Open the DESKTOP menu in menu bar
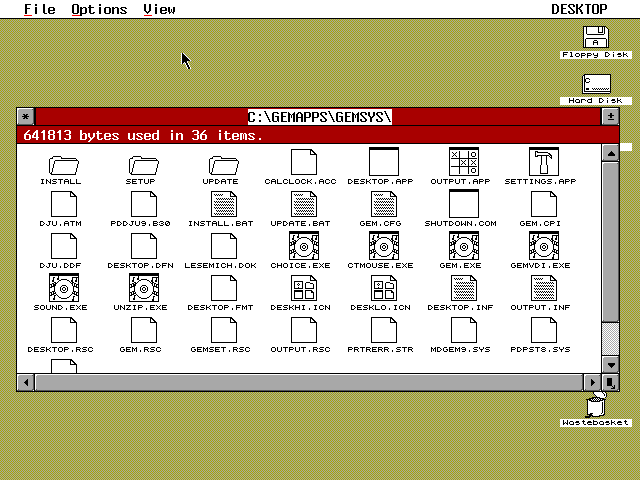Viewport: 640px width, 480px height. pos(579,9)
